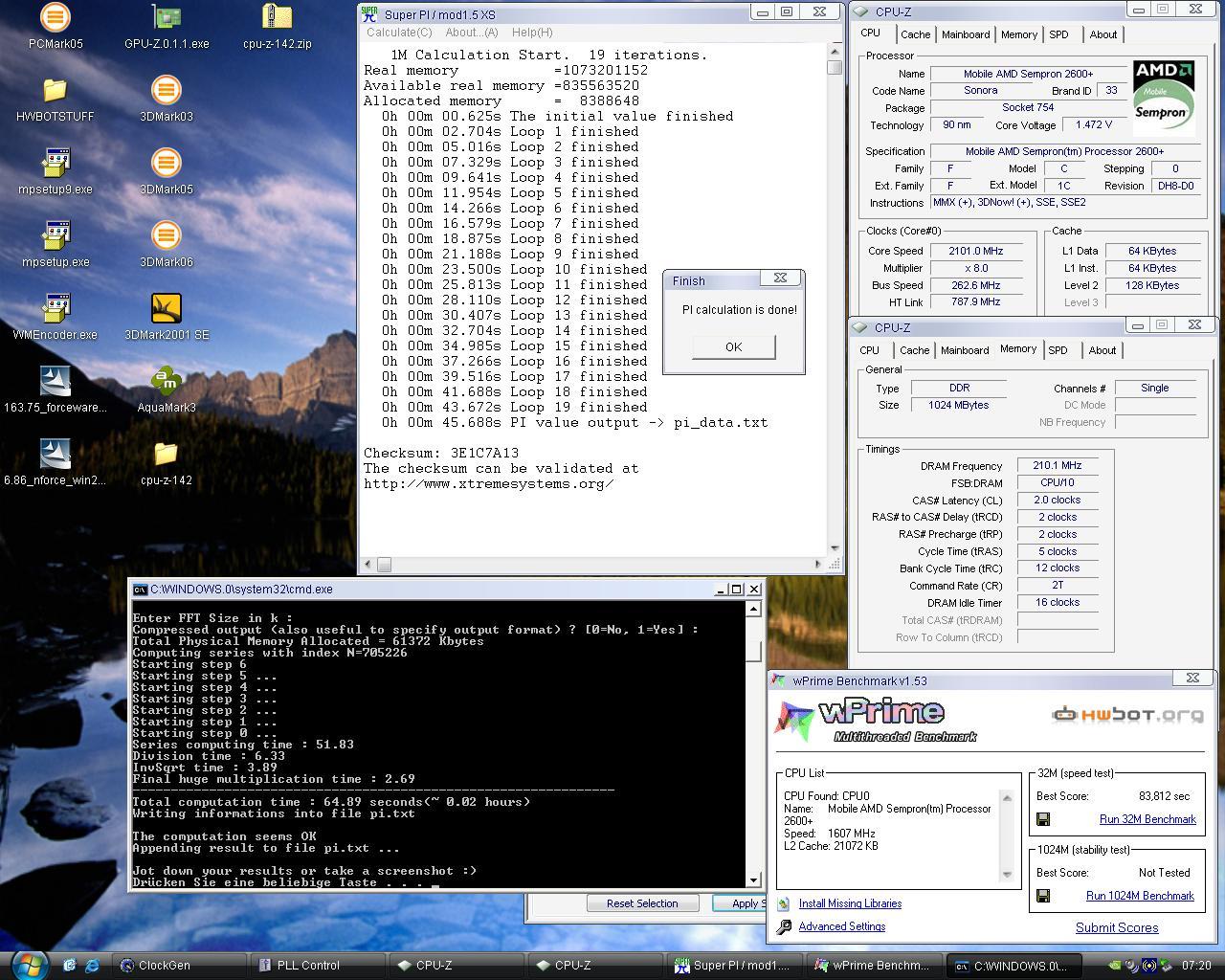Click the Run 1024M Benchmark link
Screen dimensions: 1225x980
[1140, 896]
